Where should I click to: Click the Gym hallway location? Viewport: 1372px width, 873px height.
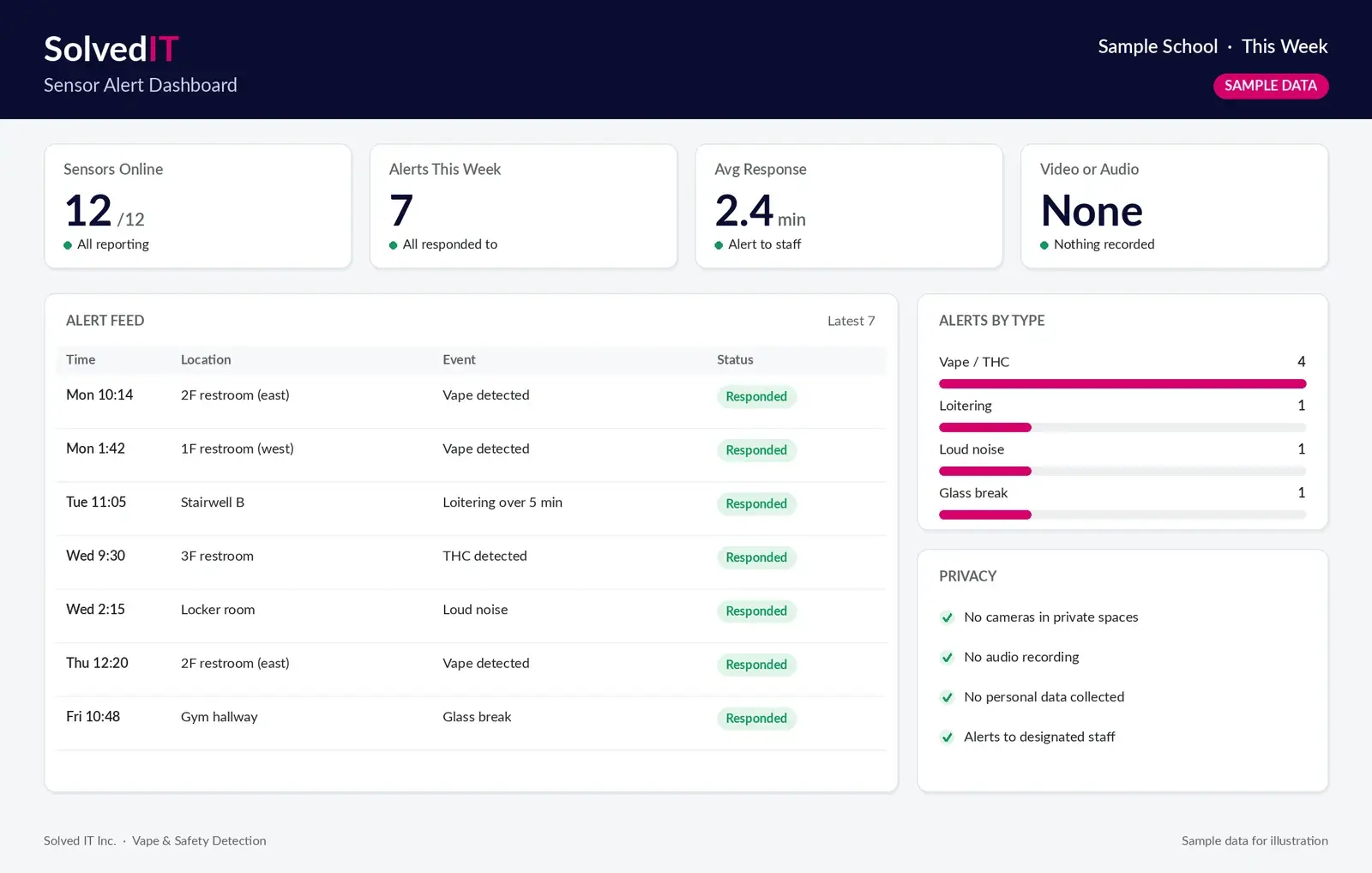(220, 717)
